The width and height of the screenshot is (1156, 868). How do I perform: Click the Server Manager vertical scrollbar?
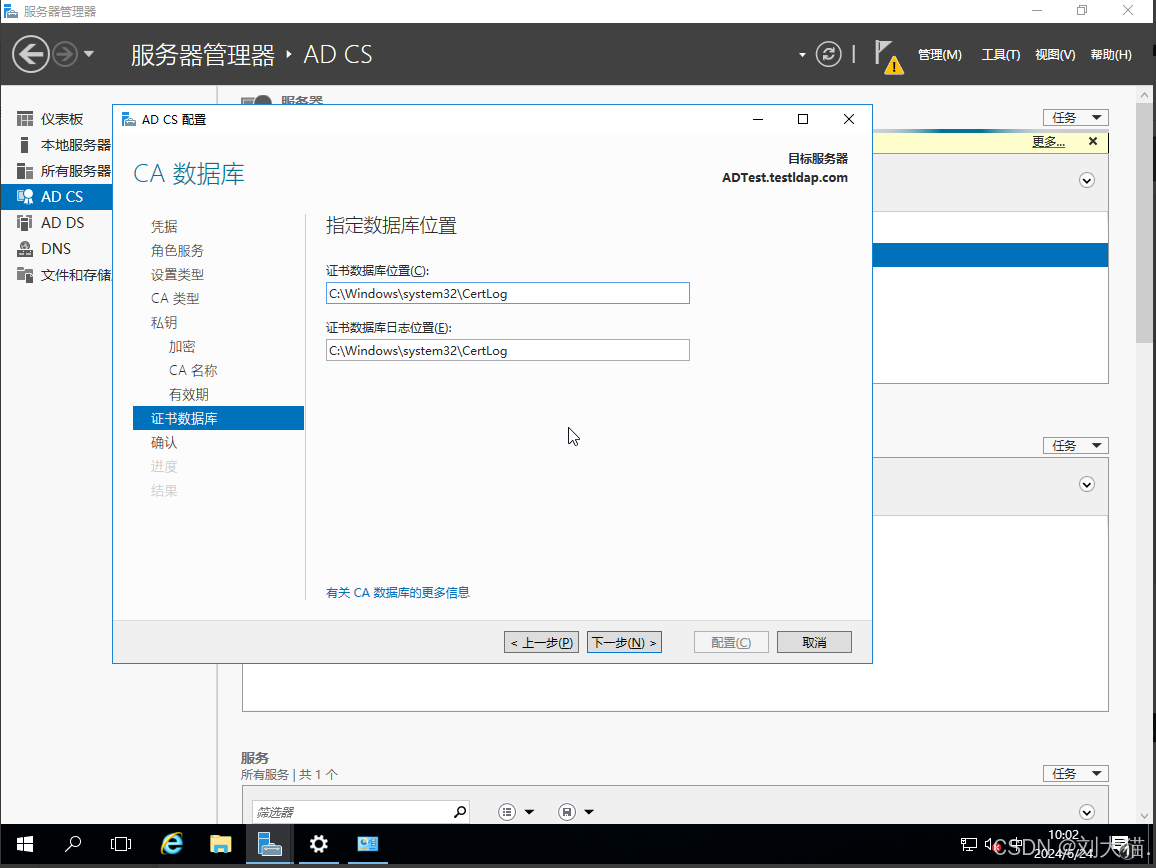pos(1144,221)
